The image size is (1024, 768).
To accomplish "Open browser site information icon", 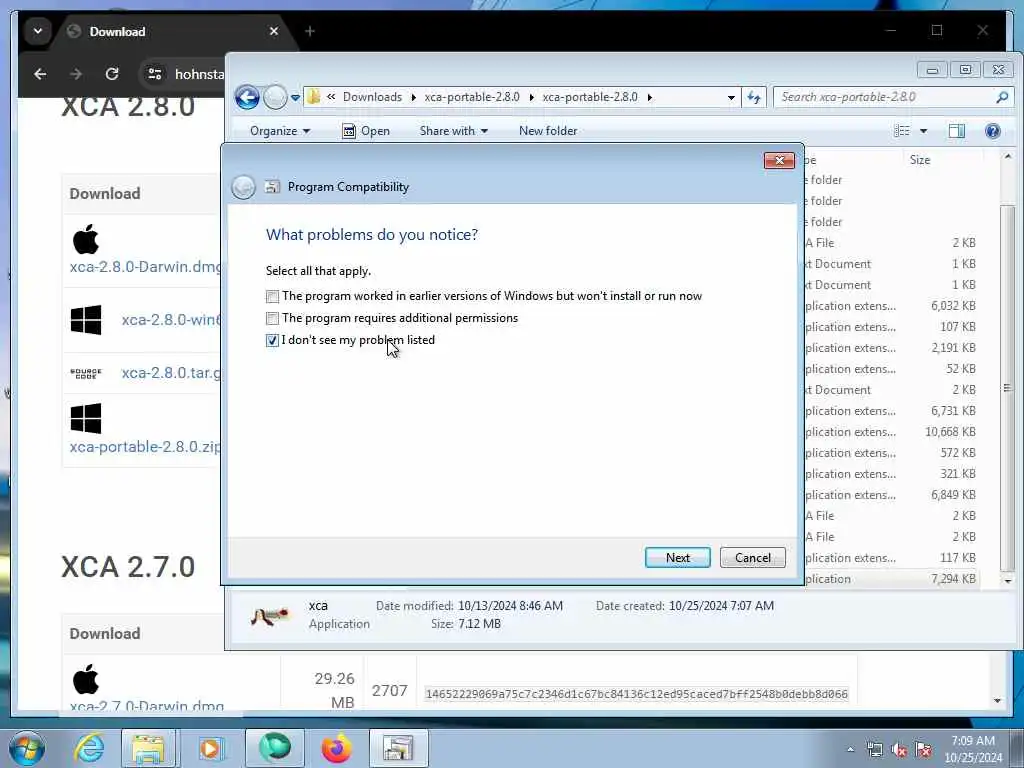I will click(x=155, y=74).
